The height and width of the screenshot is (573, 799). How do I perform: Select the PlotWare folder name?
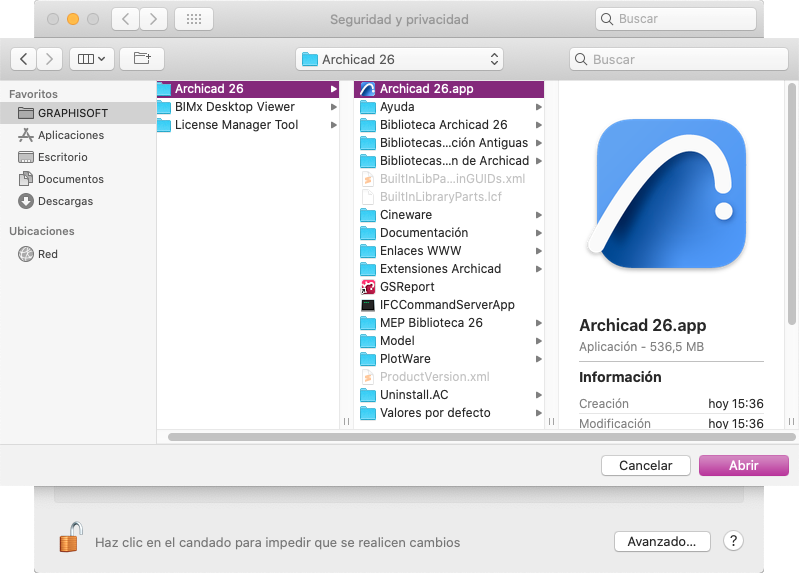(x=405, y=359)
